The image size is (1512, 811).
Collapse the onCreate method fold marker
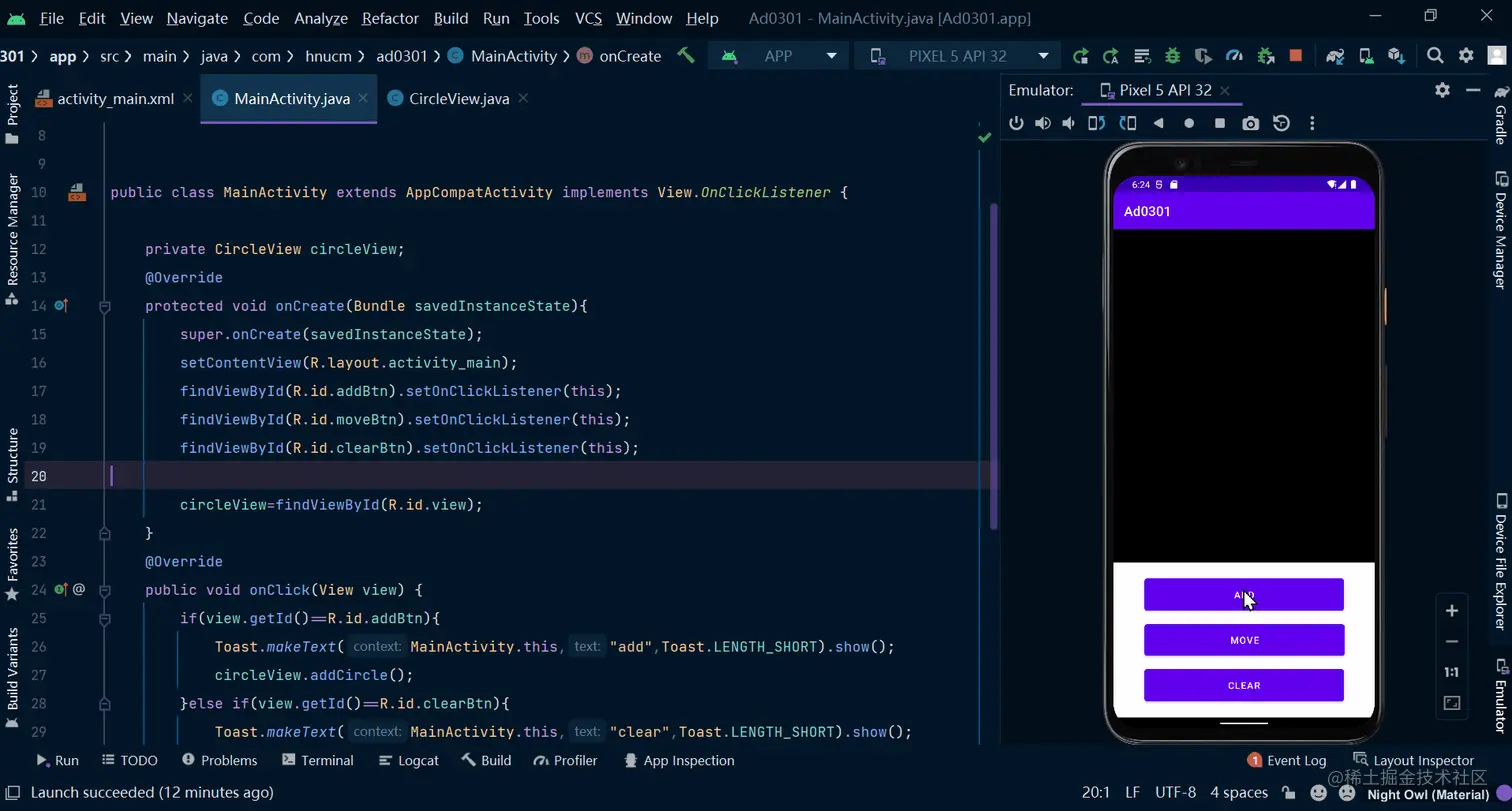(104, 306)
